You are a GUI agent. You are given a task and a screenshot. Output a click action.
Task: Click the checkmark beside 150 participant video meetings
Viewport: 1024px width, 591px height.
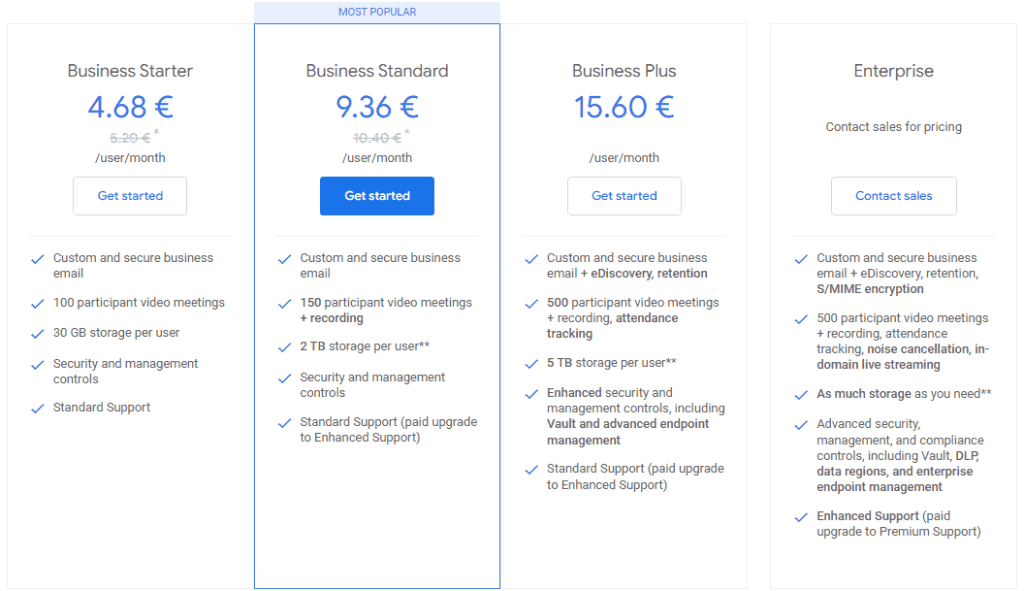285,302
